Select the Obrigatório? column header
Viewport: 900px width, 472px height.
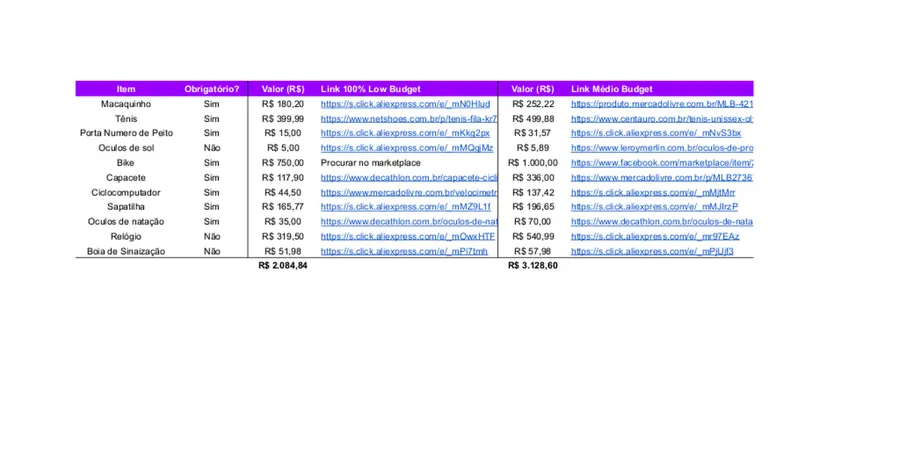pos(212,89)
